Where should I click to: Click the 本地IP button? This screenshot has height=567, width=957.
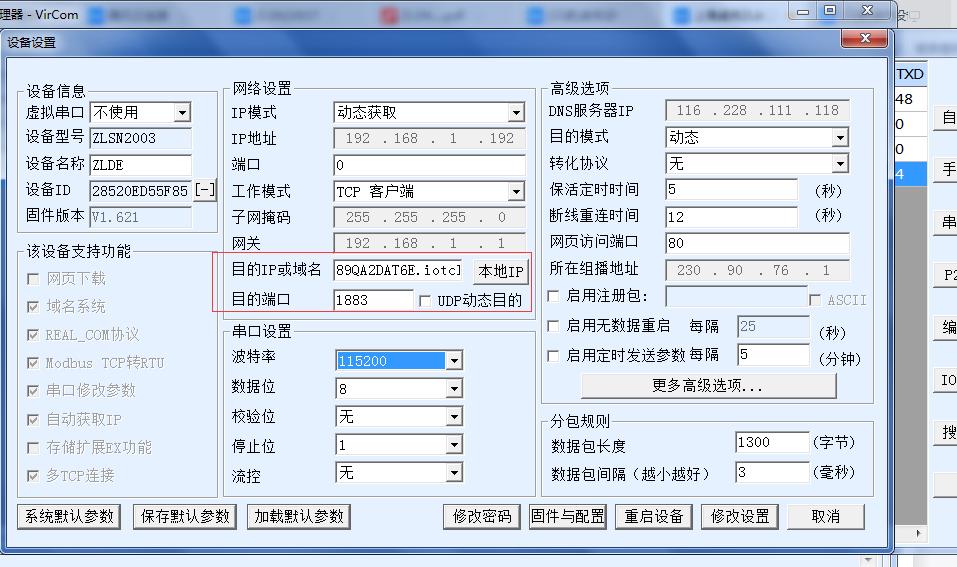[500, 271]
